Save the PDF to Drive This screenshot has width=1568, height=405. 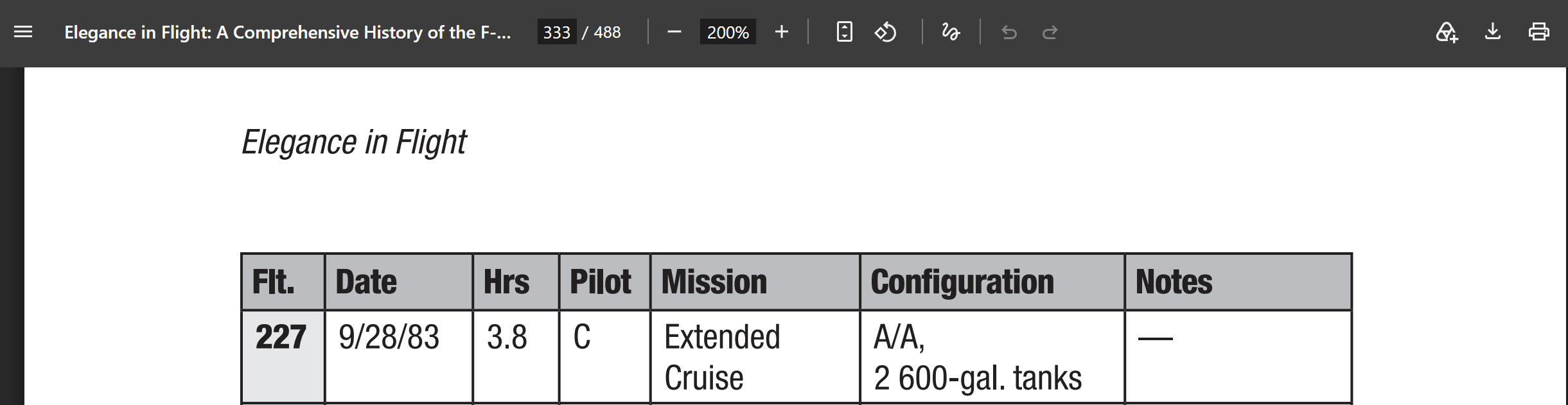pyautogui.click(x=1447, y=31)
